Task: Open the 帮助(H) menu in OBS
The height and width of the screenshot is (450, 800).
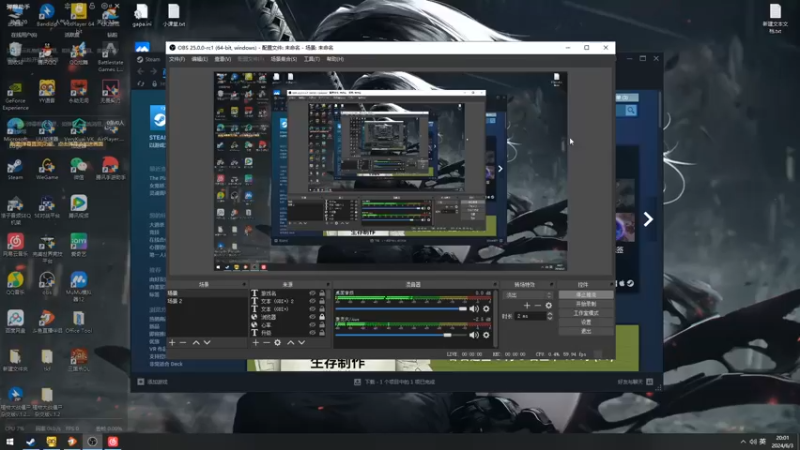Action: click(335, 59)
